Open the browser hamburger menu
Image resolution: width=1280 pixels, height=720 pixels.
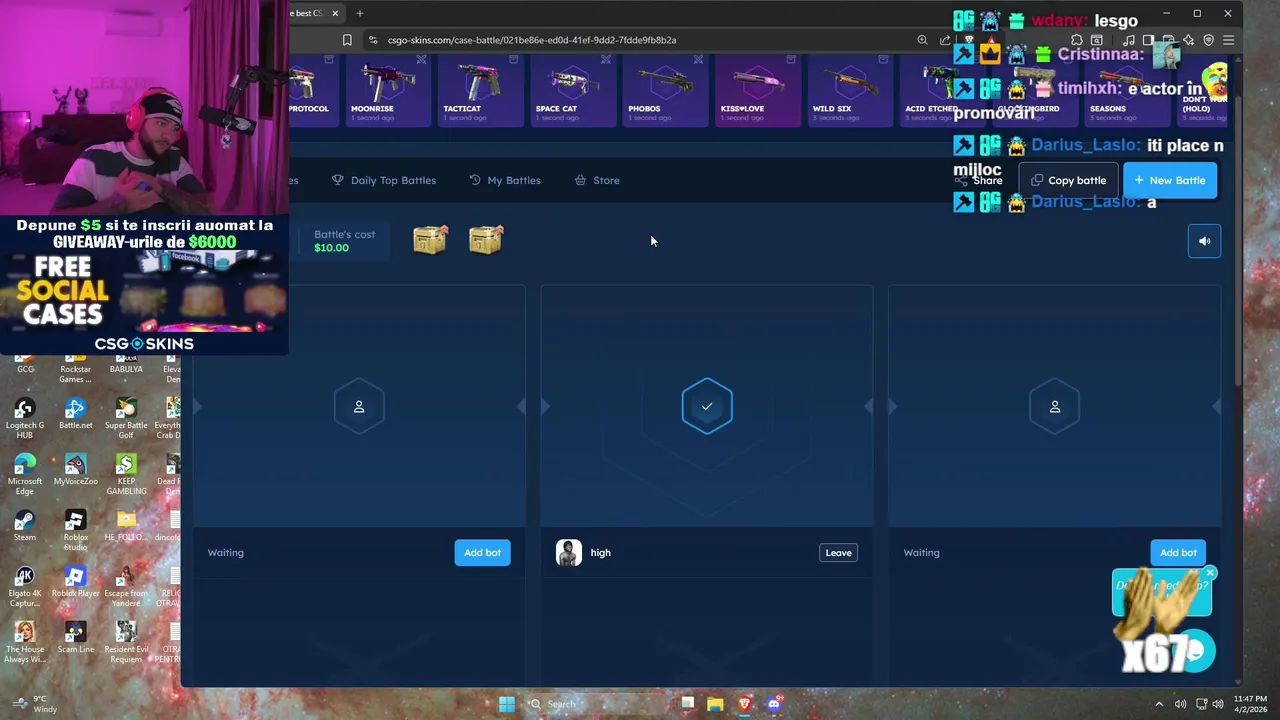coord(1228,40)
